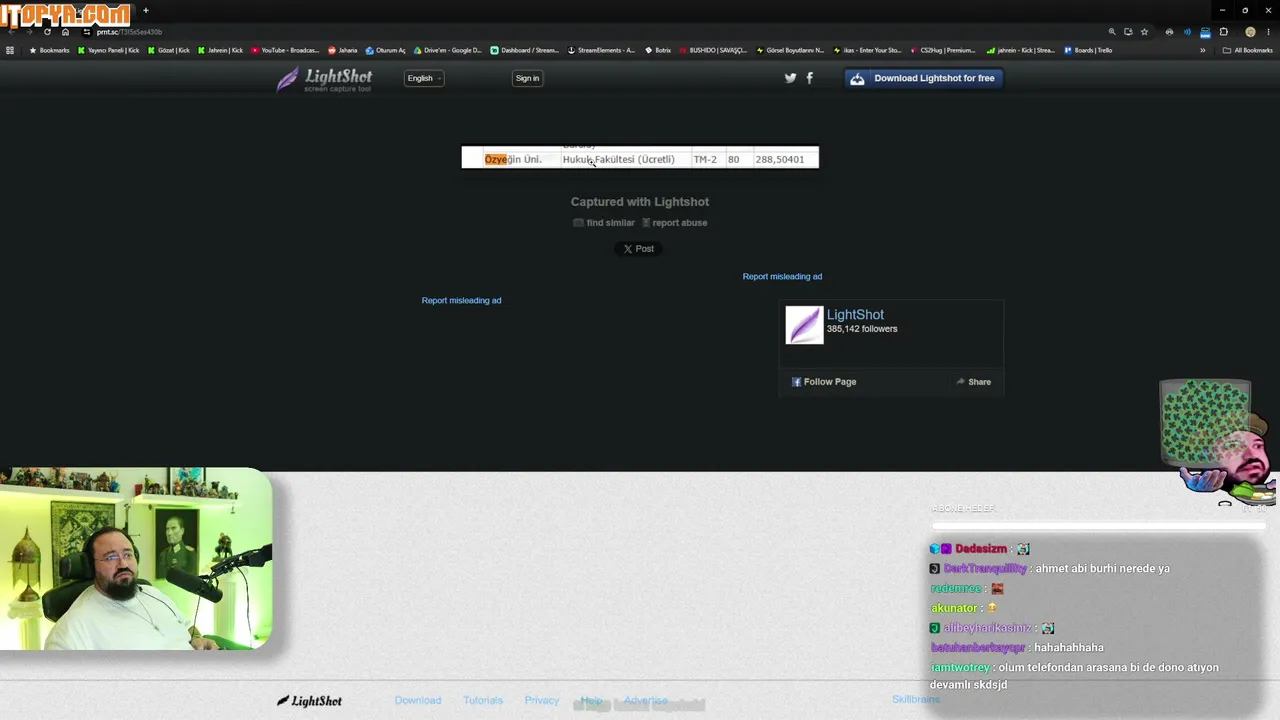Click the Share button in Facebook widget
Image resolution: width=1280 pixels, height=720 pixels.
point(973,382)
